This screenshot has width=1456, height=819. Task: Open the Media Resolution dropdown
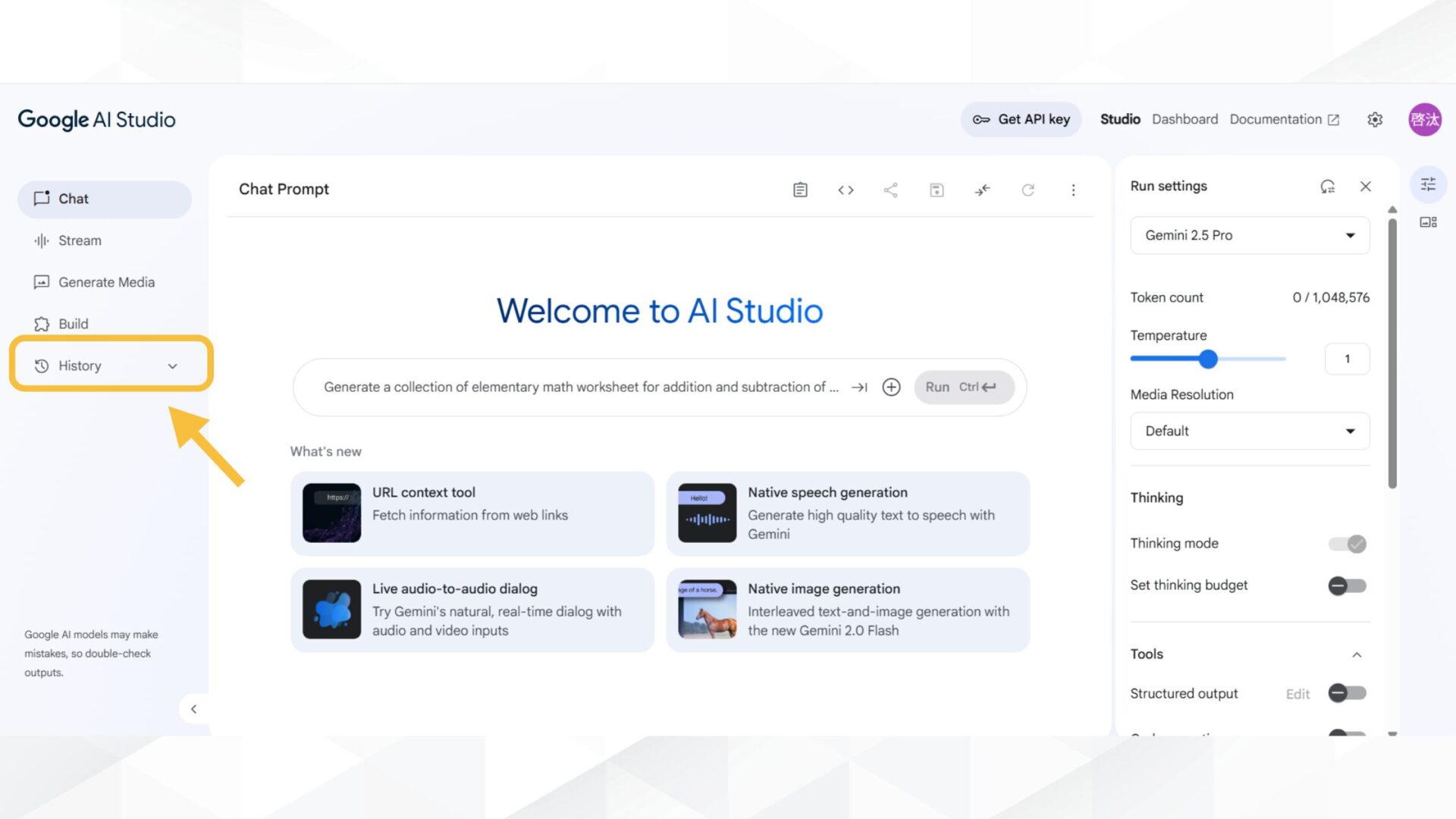point(1249,431)
